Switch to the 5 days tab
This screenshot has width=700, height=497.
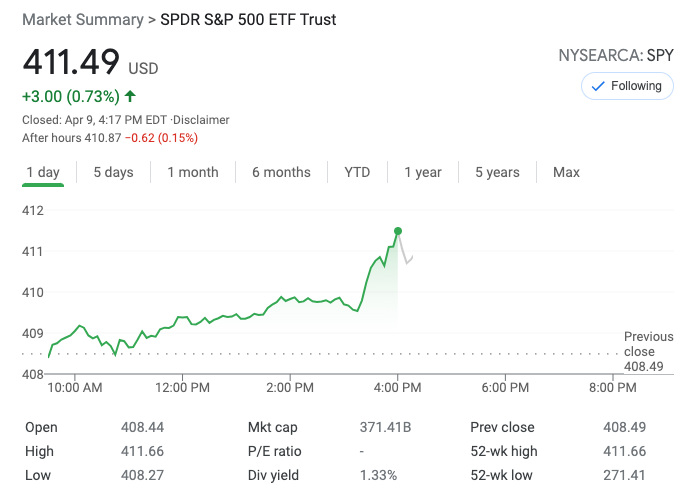(x=113, y=172)
